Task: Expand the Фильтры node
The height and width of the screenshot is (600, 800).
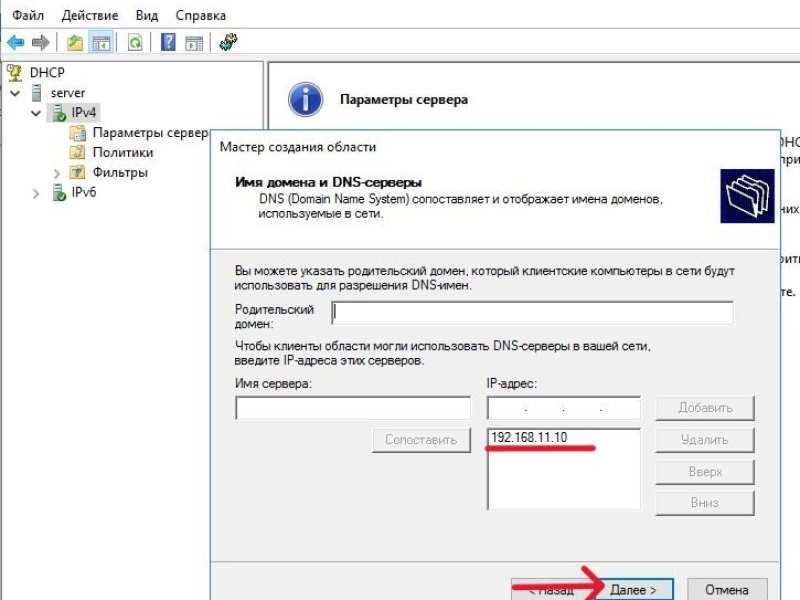Action: 56,173
